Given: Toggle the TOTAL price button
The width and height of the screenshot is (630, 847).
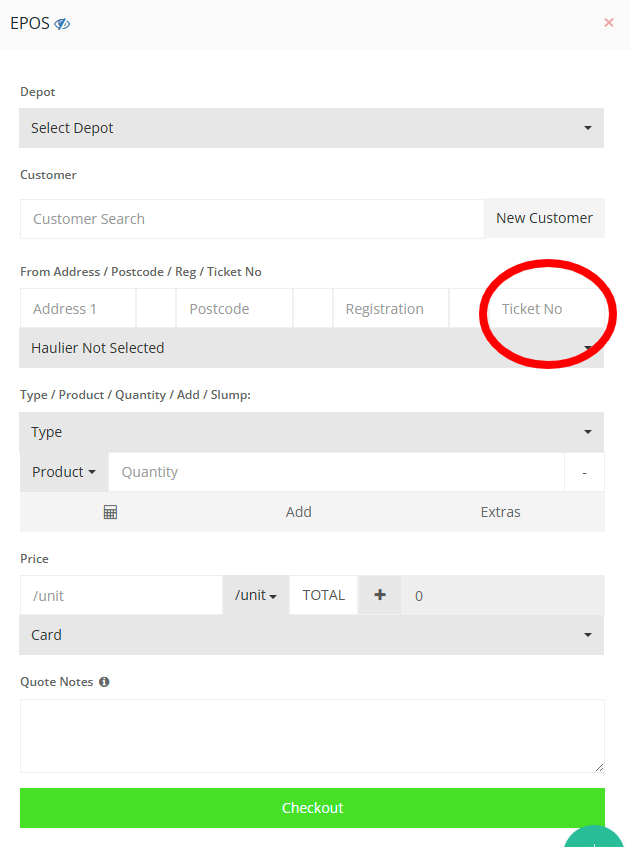Looking at the screenshot, I should (323, 595).
